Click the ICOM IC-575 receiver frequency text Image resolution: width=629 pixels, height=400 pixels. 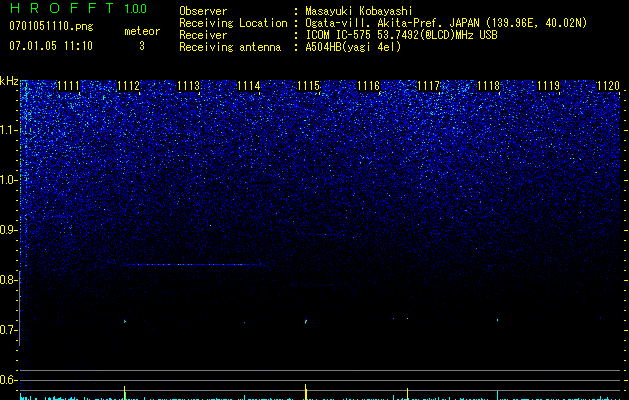(401, 35)
